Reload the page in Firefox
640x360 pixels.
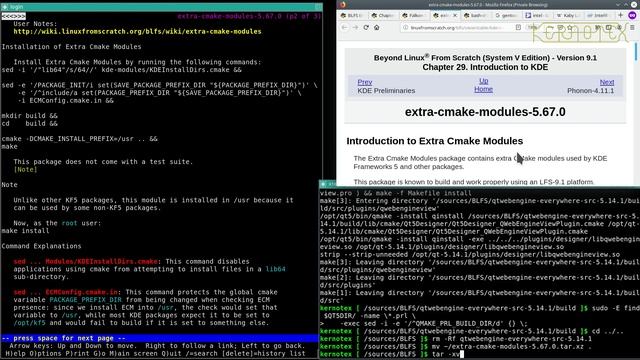click(x=366, y=27)
